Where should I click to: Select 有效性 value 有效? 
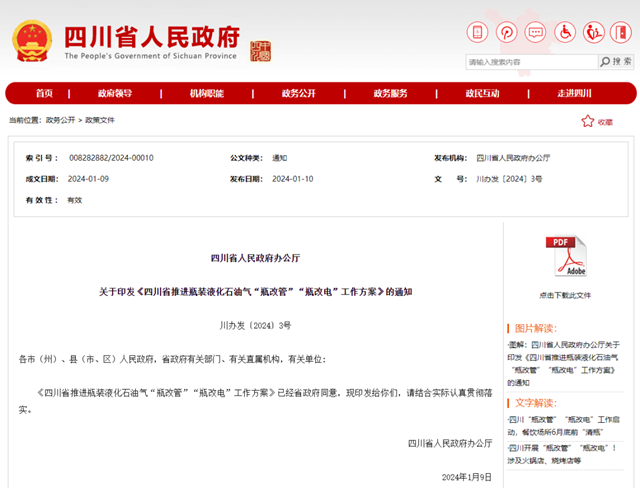point(75,200)
